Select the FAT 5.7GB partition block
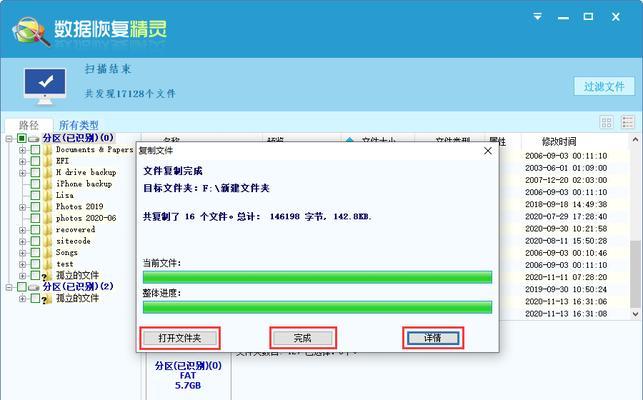Image resolution: width=643 pixels, height=400 pixels. coord(188,375)
